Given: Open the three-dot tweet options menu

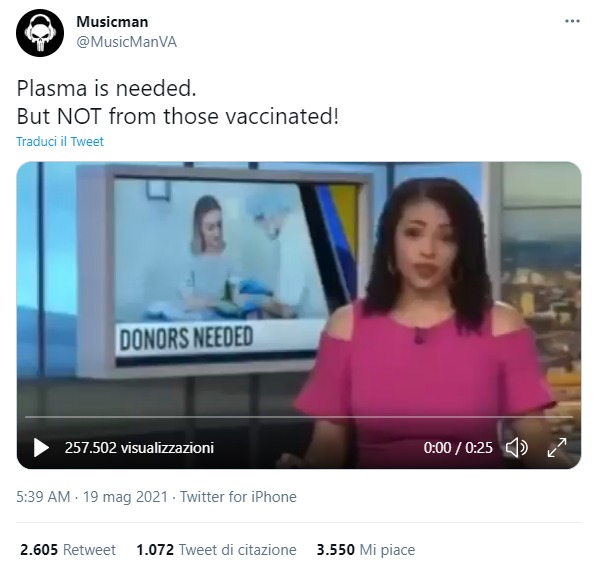Looking at the screenshot, I should [x=572, y=21].
